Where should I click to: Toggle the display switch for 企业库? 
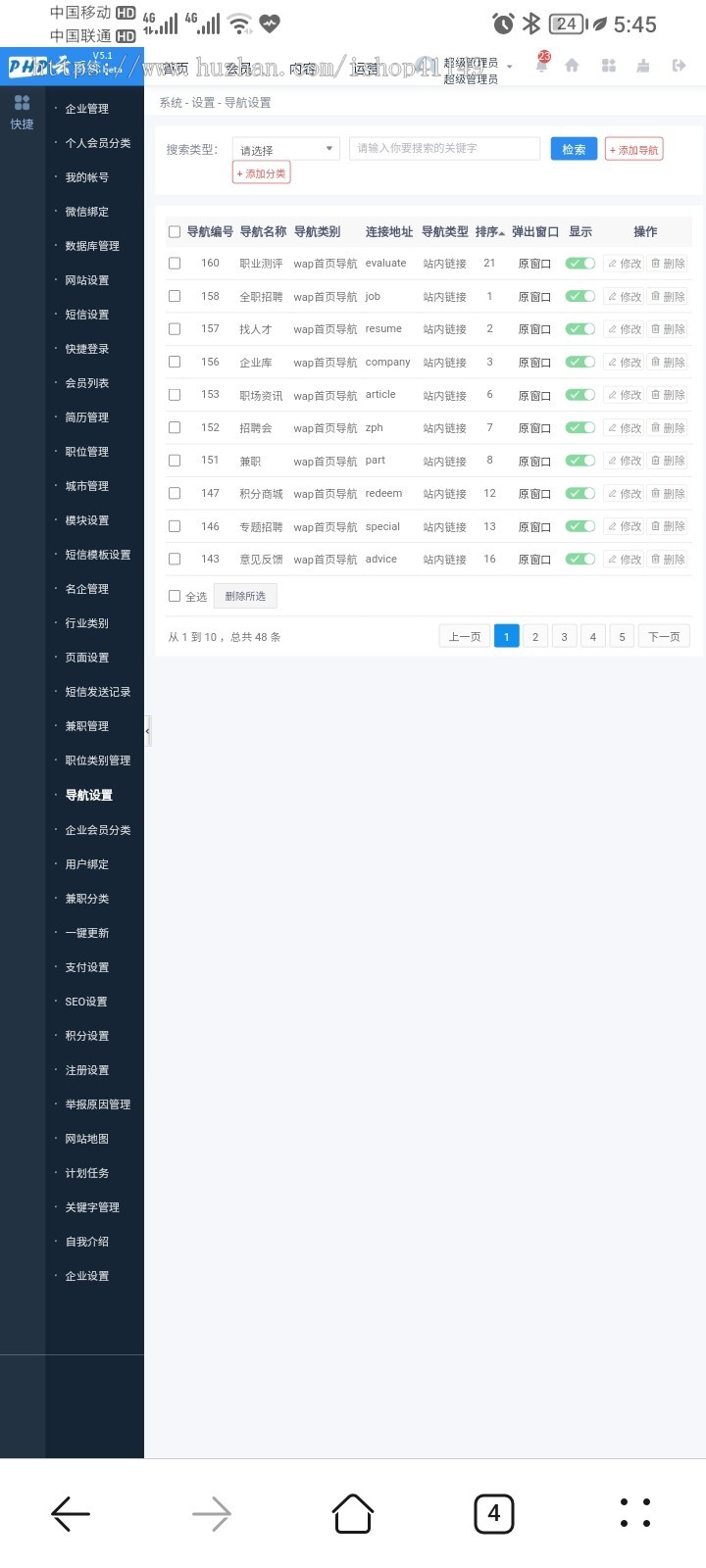580,362
